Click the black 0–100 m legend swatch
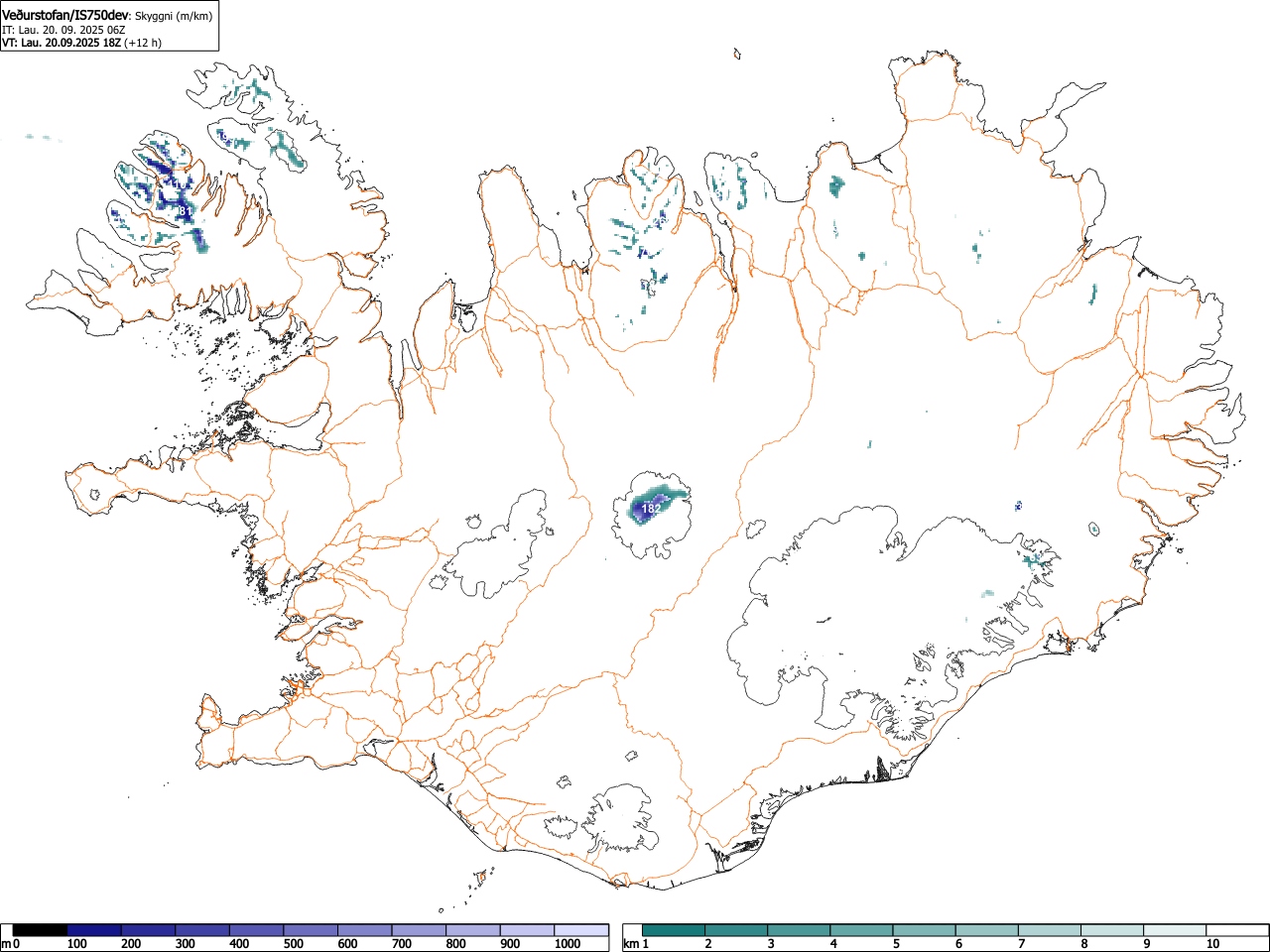Viewport: 1270px width, 952px height. (41, 930)
